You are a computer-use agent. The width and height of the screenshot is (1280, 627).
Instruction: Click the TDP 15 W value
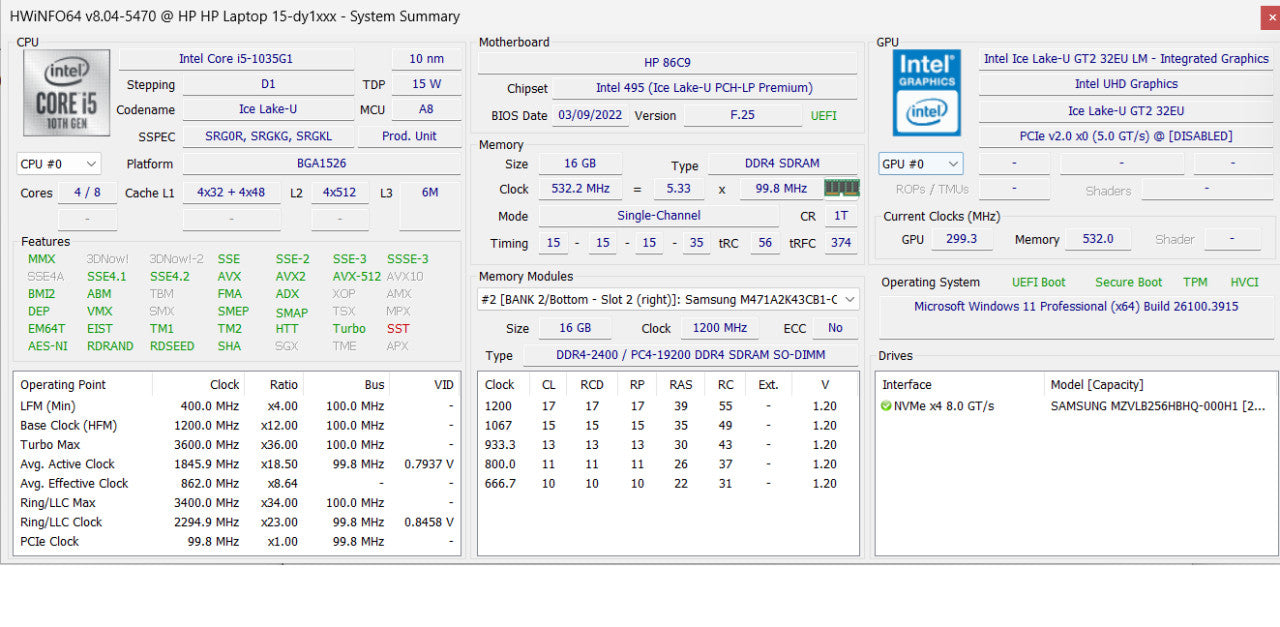[426, 85]
